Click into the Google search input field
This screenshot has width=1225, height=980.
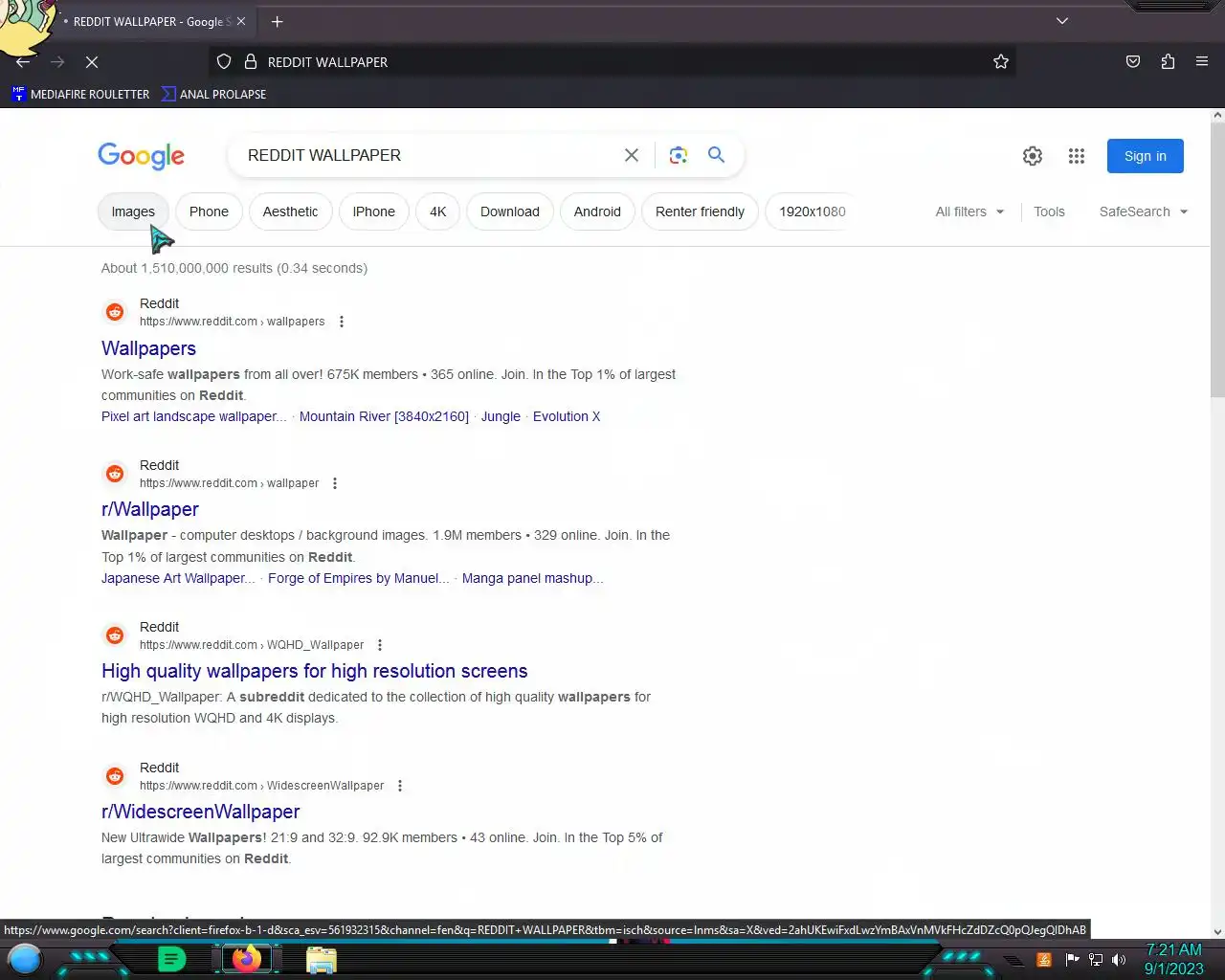[429, 155]
